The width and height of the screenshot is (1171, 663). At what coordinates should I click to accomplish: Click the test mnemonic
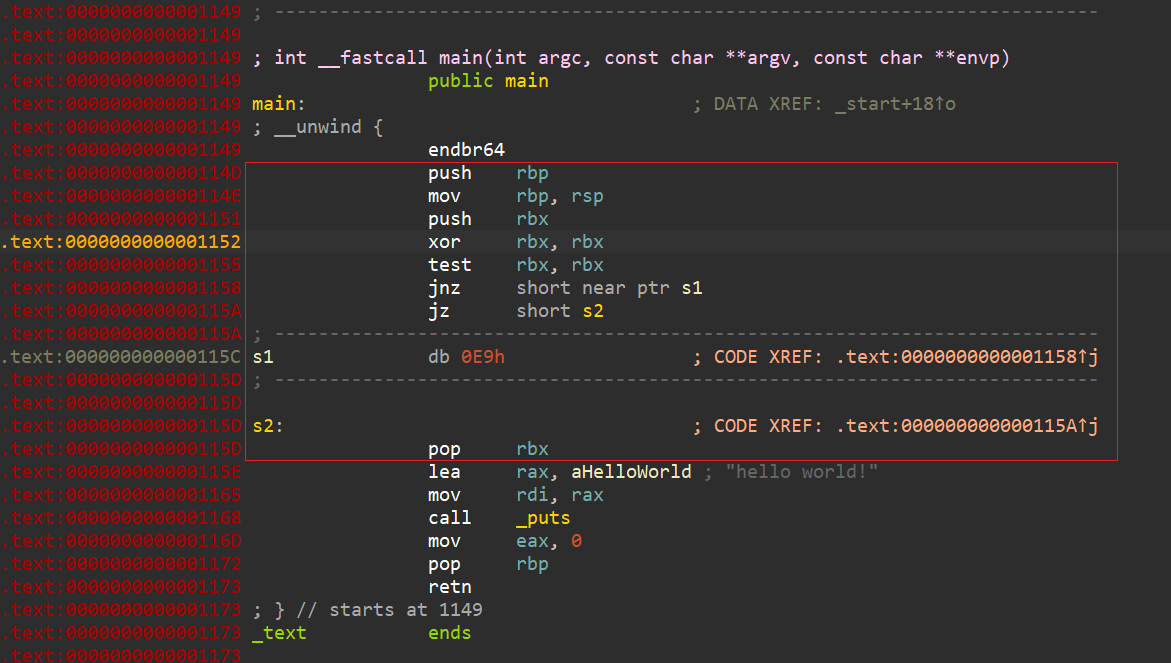click(x=449, y=265)
